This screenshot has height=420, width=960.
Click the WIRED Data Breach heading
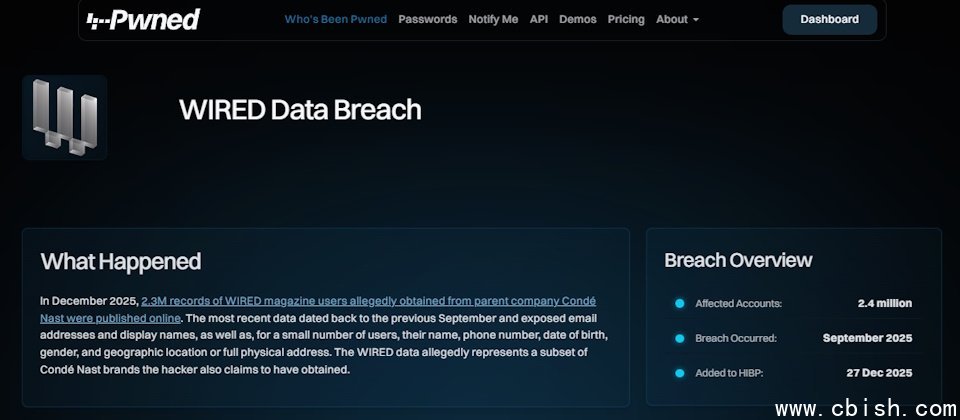click(300, 109)
